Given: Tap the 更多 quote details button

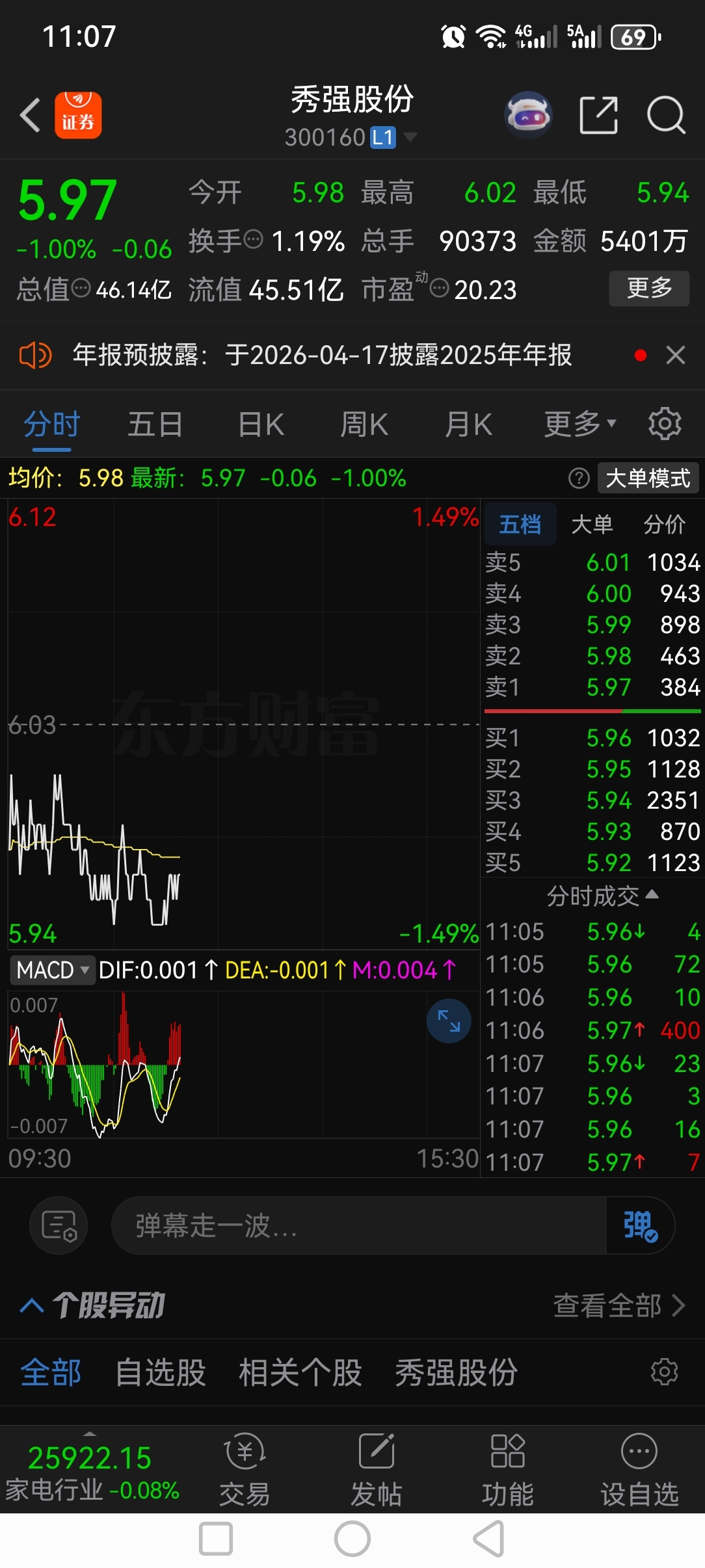Looking at the screenshot, I should coord(649,288).
